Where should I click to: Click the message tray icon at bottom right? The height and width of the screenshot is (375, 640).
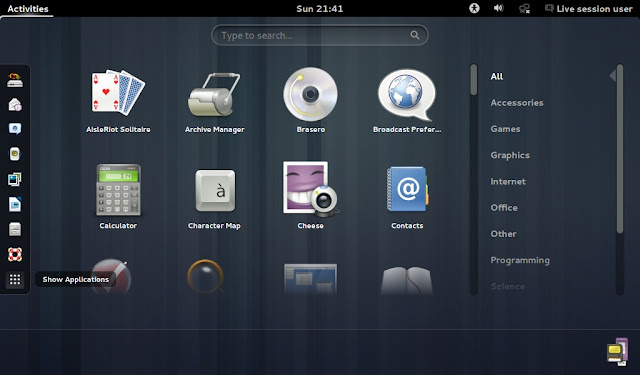[x=618, y=352]
